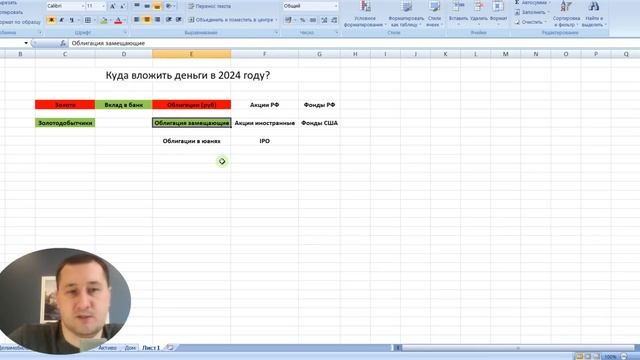Screen dimensions: 640x360
Task: Switch to the Лист1 sheet tab
Action: click(x=151, y=348)
